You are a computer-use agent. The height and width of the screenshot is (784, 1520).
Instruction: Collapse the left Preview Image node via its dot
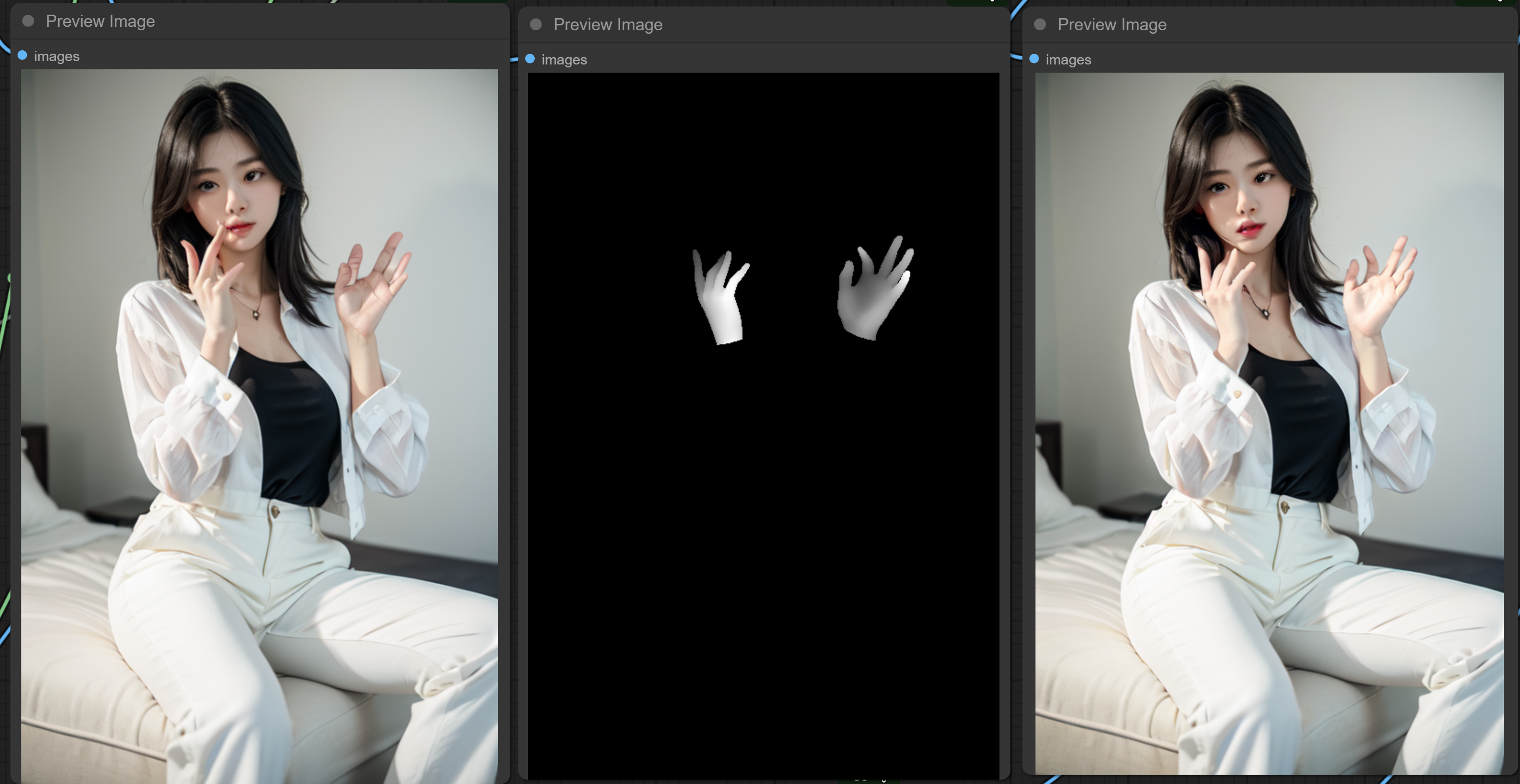(28, 21)
